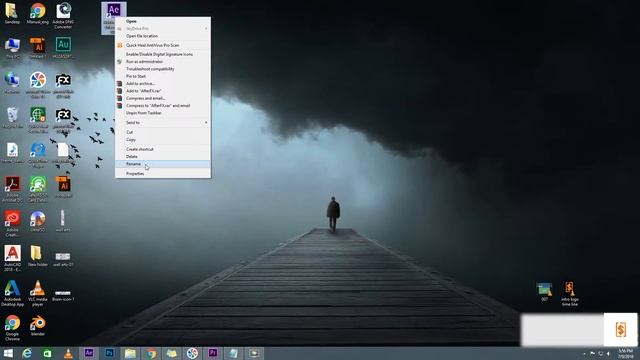640x360 pixels.
Task: Select the Blender desktop shortcut
Action: 38,325
